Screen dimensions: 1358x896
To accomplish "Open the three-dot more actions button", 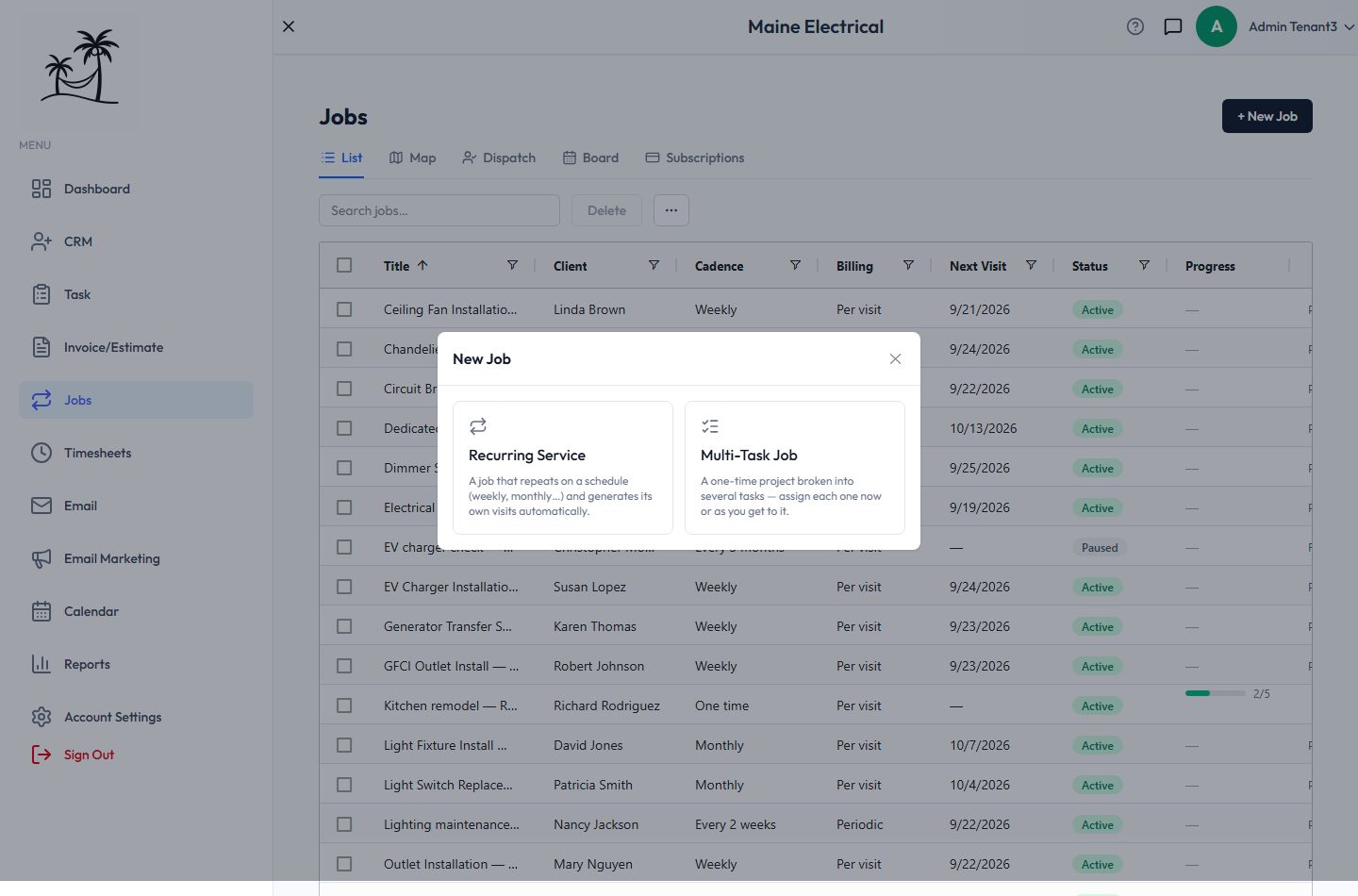I will [x=671, y=210].
